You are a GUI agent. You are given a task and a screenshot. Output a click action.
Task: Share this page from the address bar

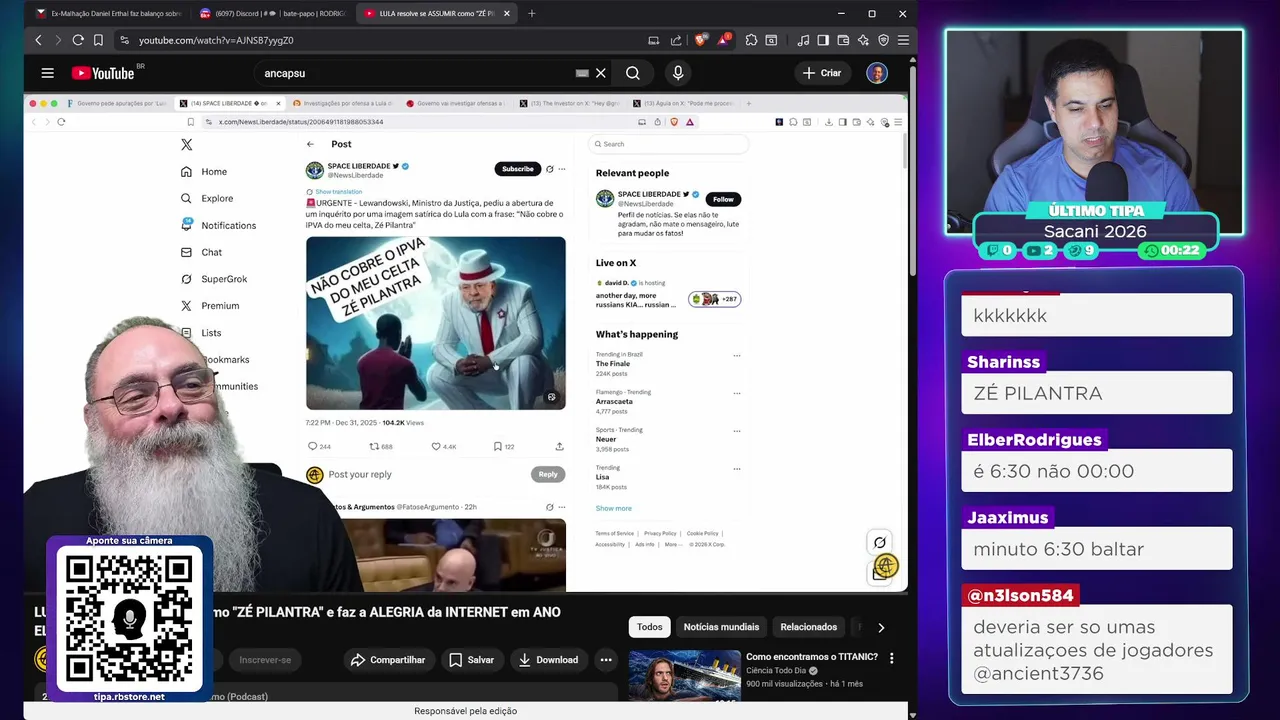[x=676, y=40]
